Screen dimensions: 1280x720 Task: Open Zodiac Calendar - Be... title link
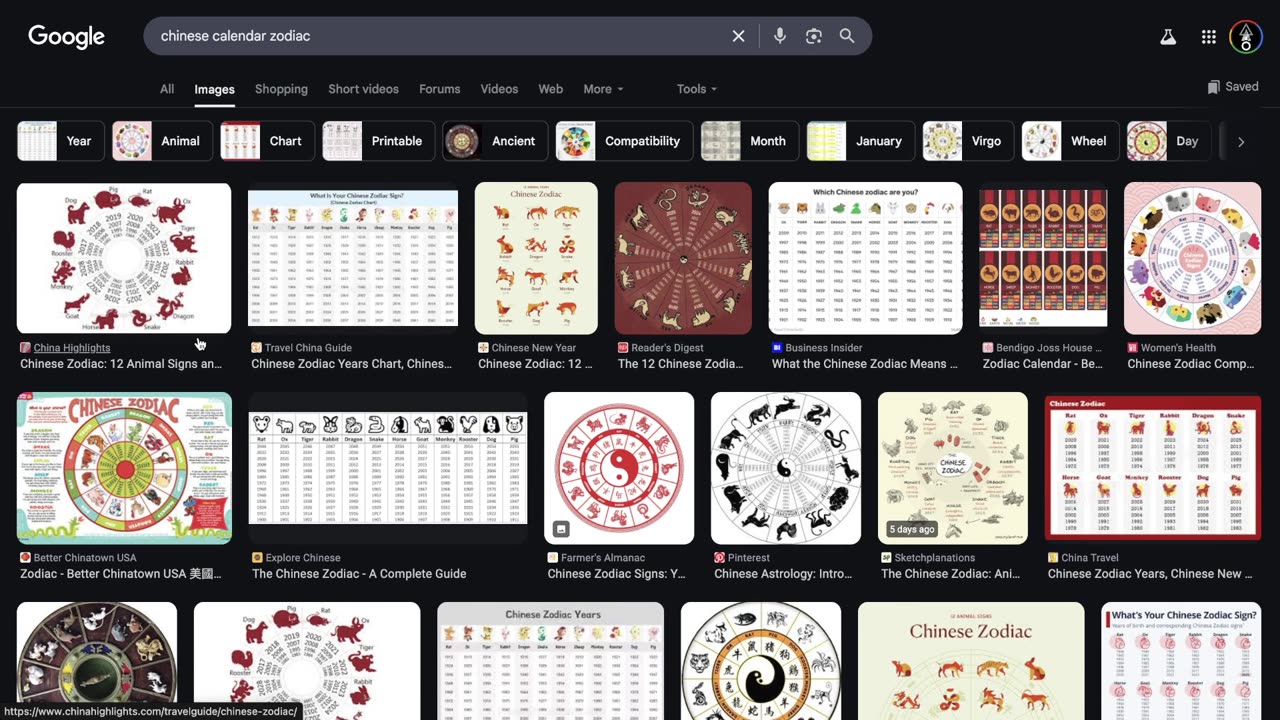tap(1042, 364)
